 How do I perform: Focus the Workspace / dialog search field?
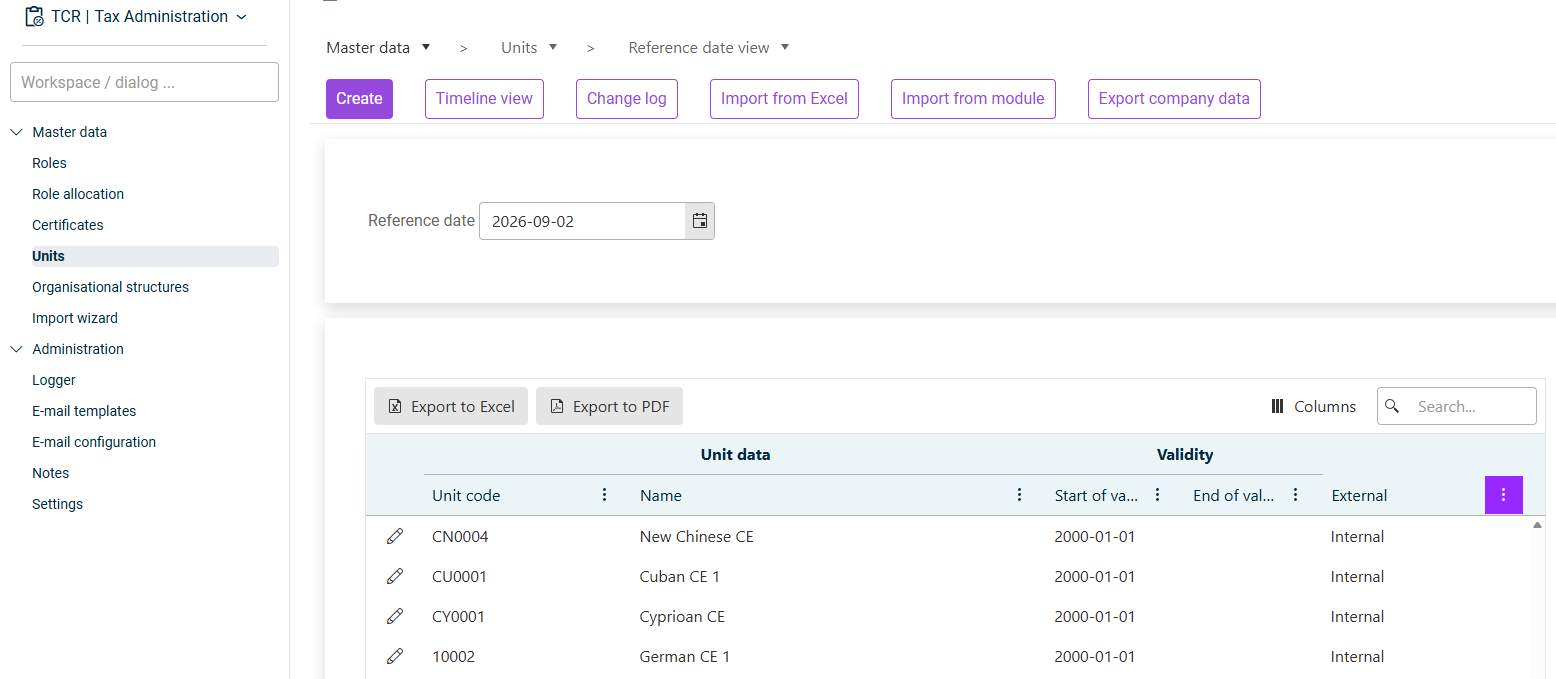click(x=144, y=82)
